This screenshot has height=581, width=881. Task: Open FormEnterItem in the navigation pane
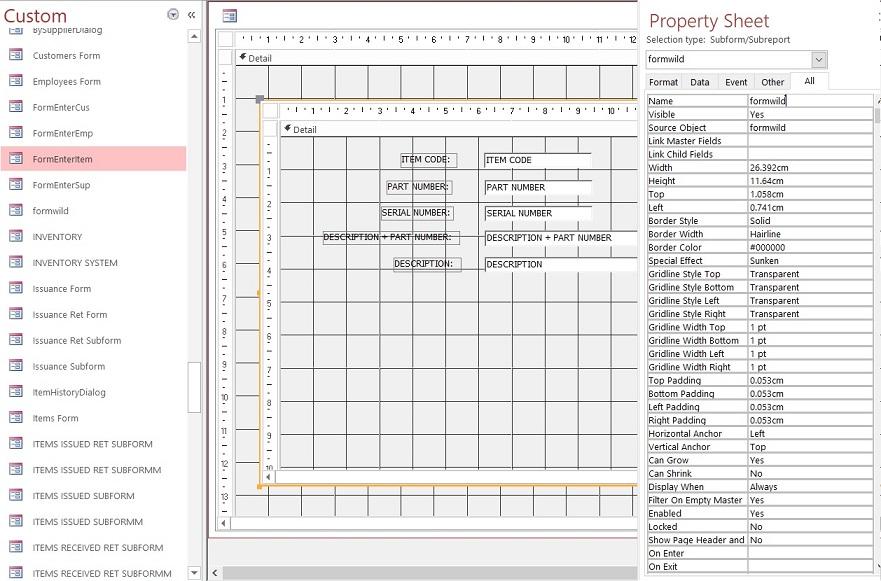93,159
